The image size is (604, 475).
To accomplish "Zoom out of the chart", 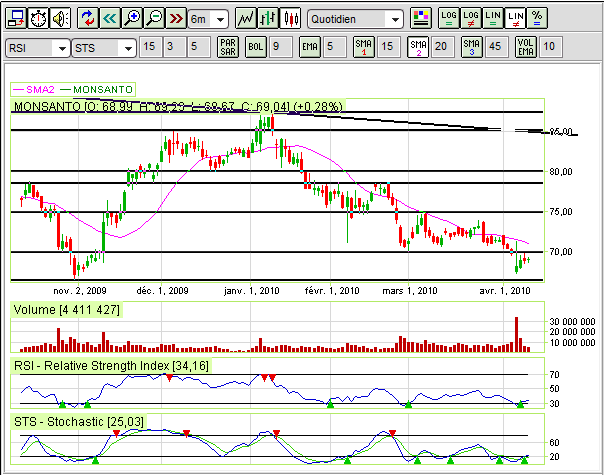I will click(154, 18).
